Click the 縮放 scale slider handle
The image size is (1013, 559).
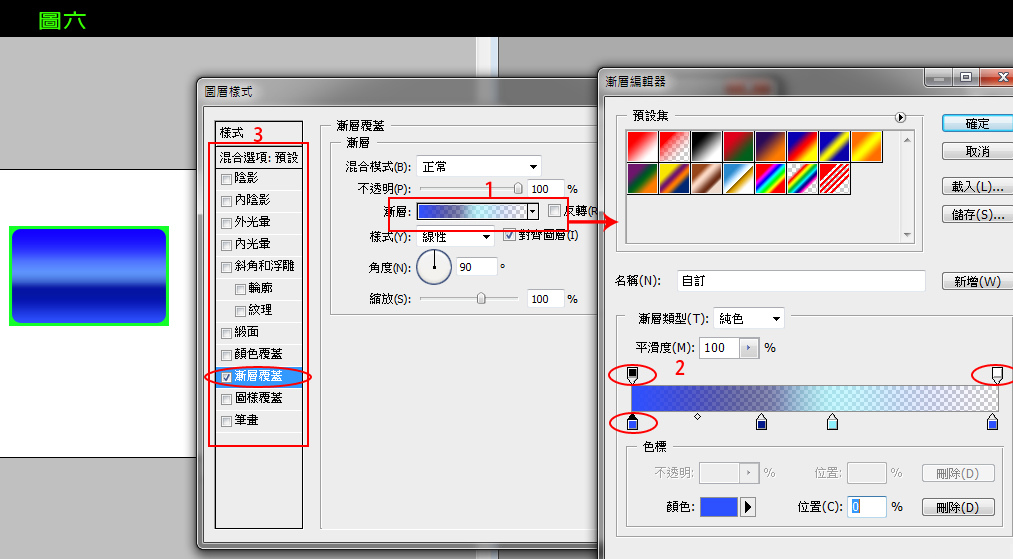pyautogui.click(x=481, y=298)
